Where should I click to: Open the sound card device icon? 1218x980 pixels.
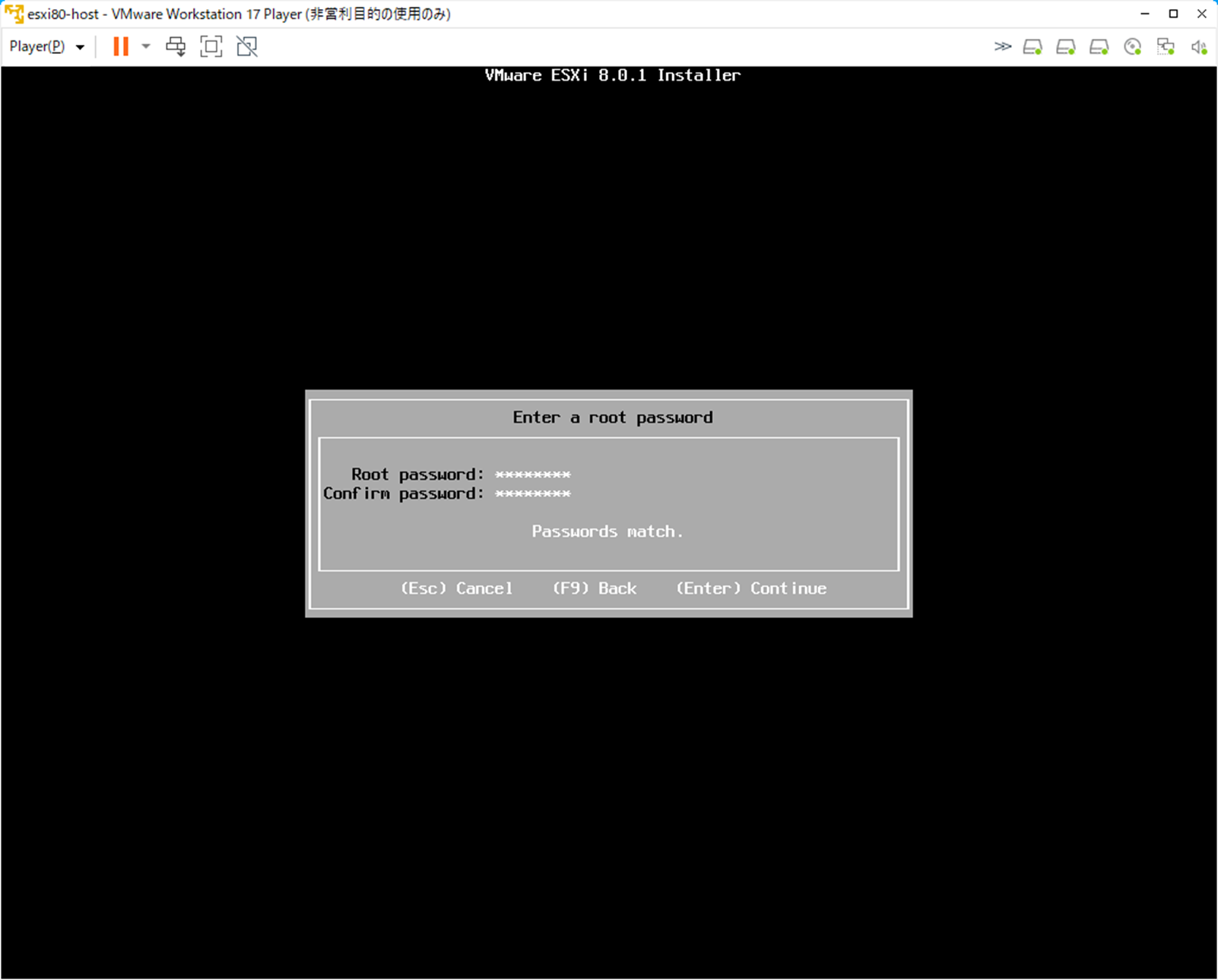(1199, 47)
